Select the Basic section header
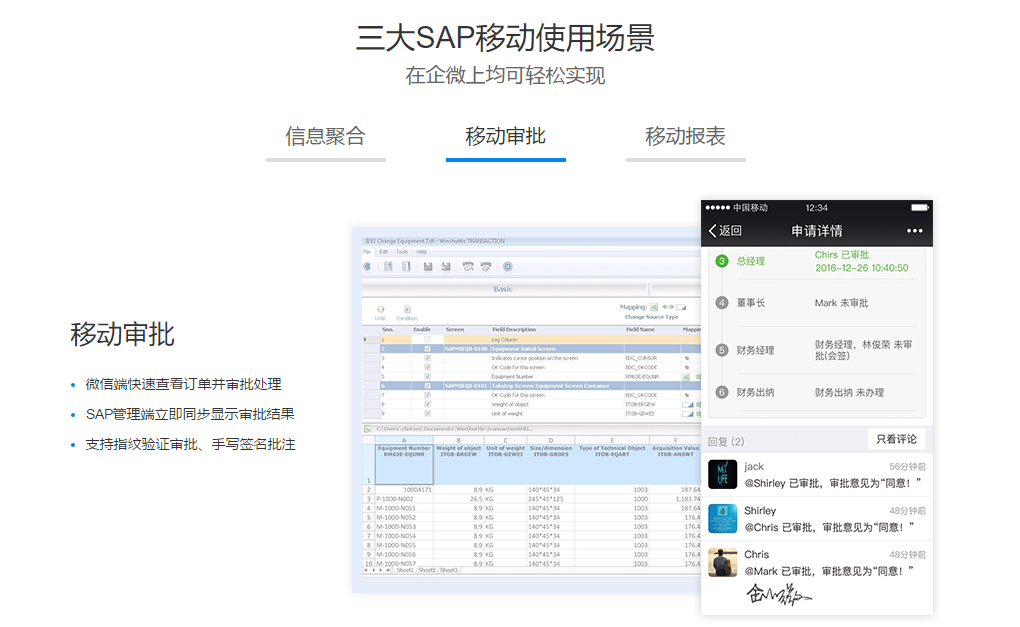 (503, 289)
